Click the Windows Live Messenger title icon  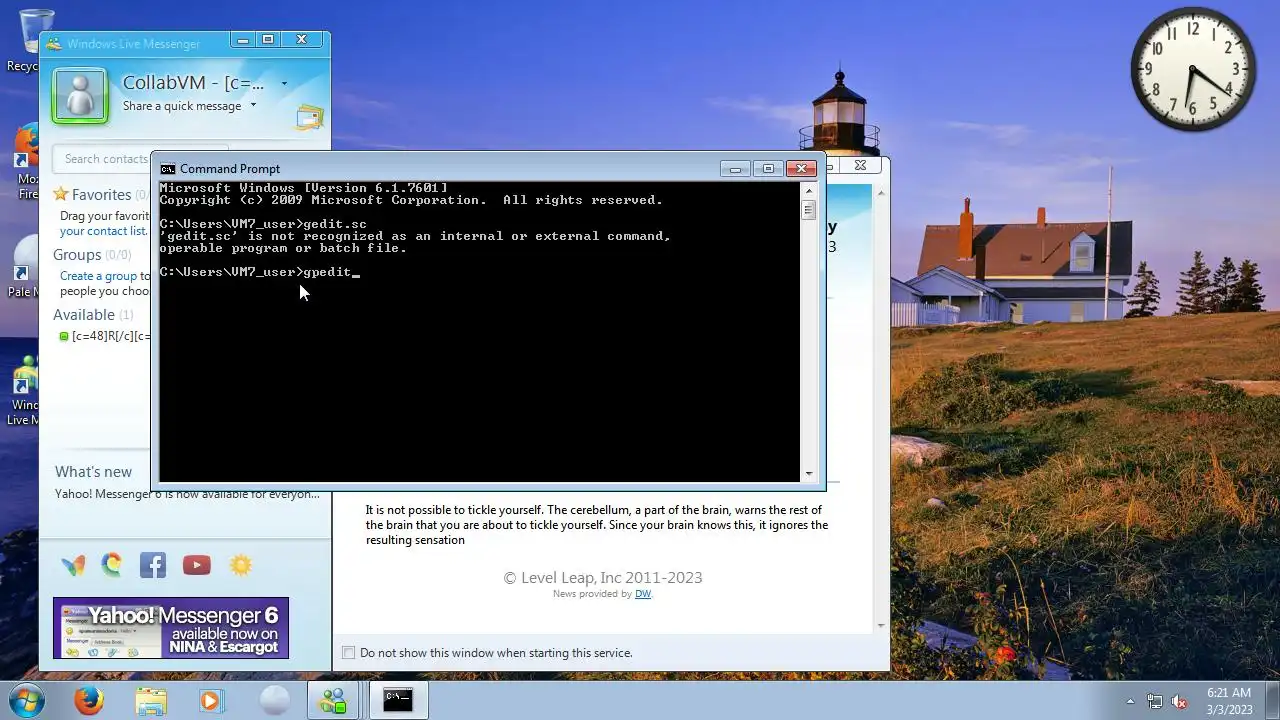tap(53, 44)
